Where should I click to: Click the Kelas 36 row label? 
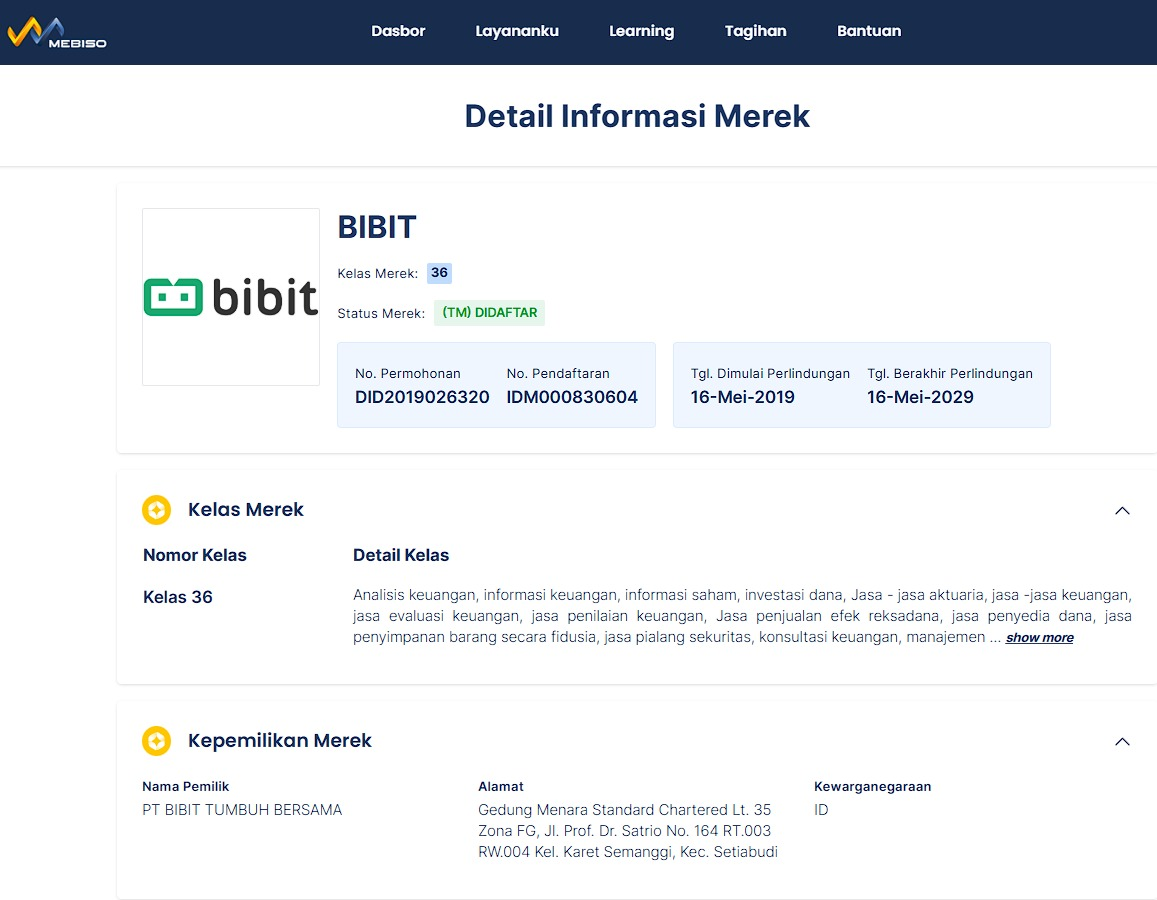pos(178,597)
